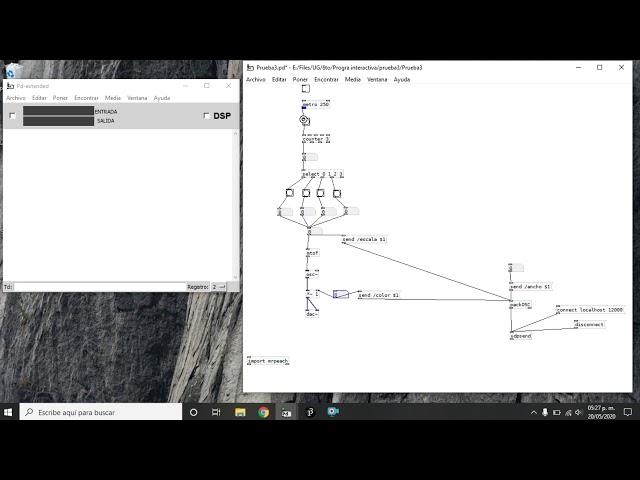Viewport: 640px width, 480px height.
Task: Click the disconnect message box
Action: [590, 324]
